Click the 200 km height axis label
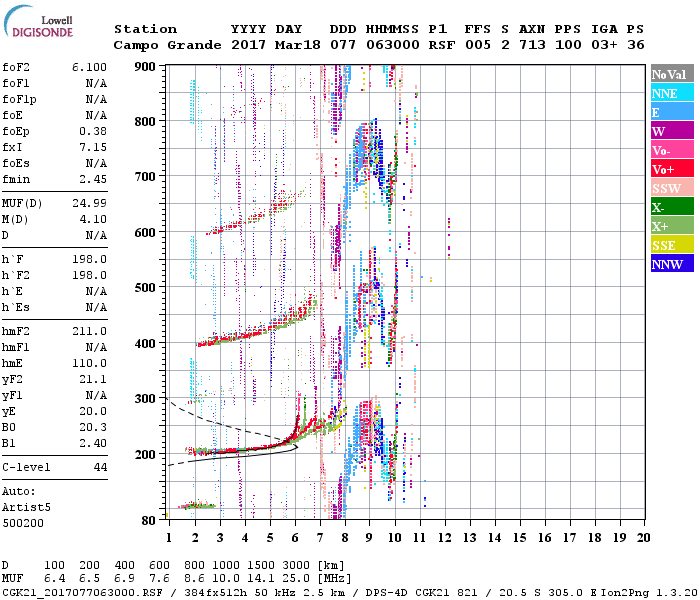Viewport: 700px width, 600px height. click(x=145, y=454)
